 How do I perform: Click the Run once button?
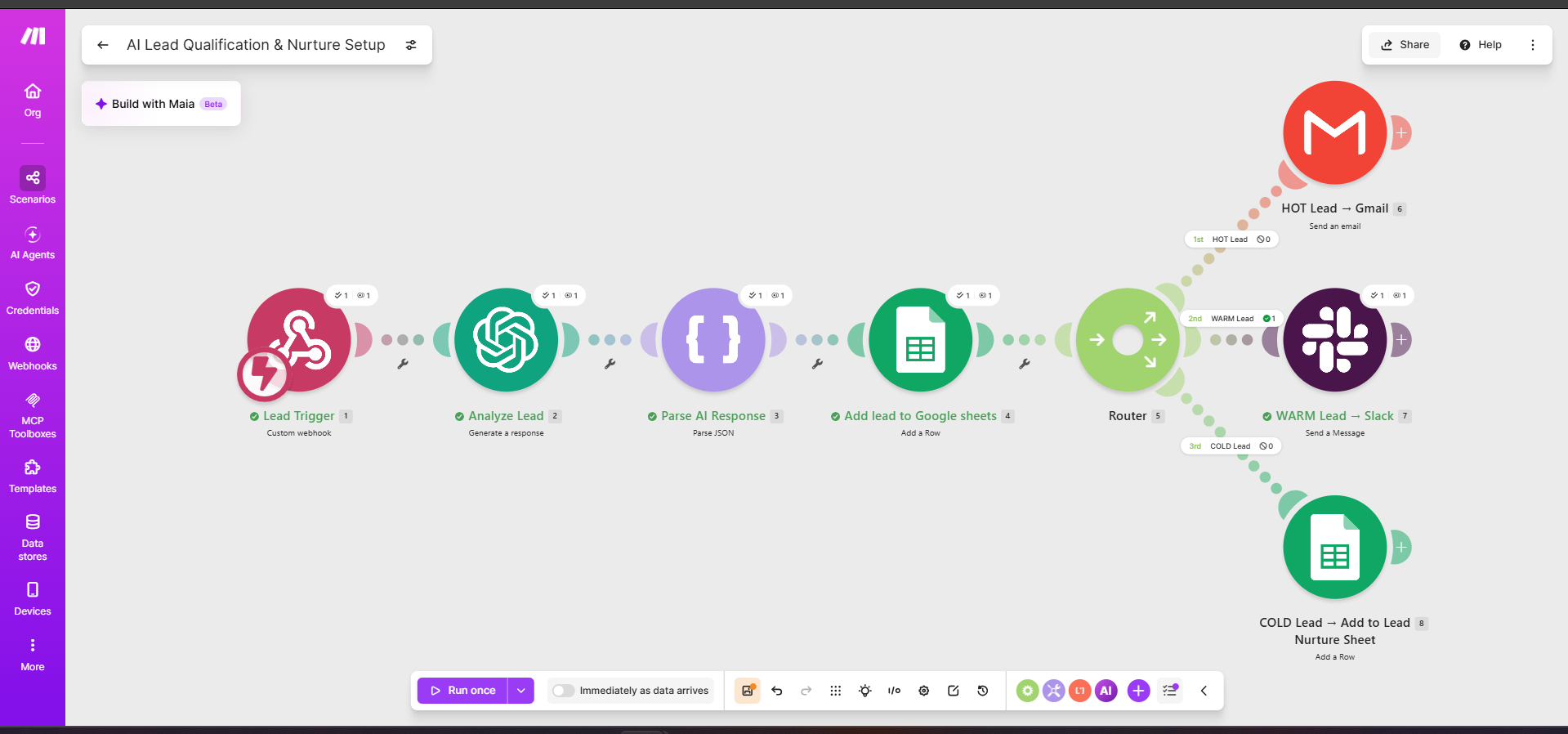462,691
